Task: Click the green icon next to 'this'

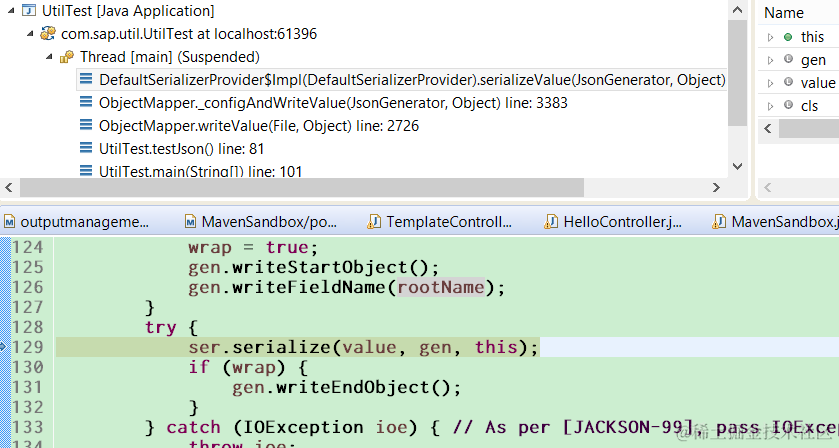Action: [788, 37]
